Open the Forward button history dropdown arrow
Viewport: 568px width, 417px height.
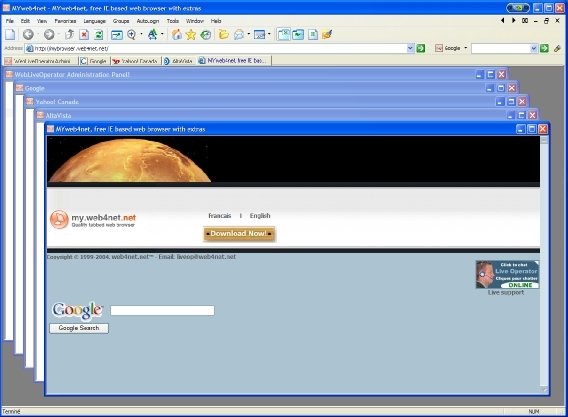[x=59, y=34]
